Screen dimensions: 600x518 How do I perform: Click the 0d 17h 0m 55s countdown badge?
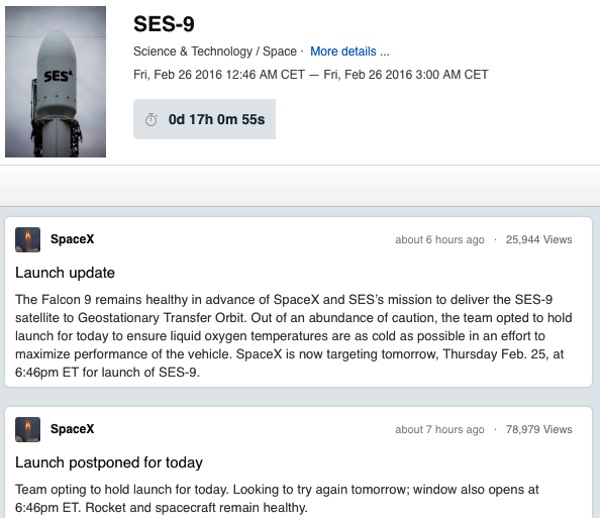tap(204, 119)
